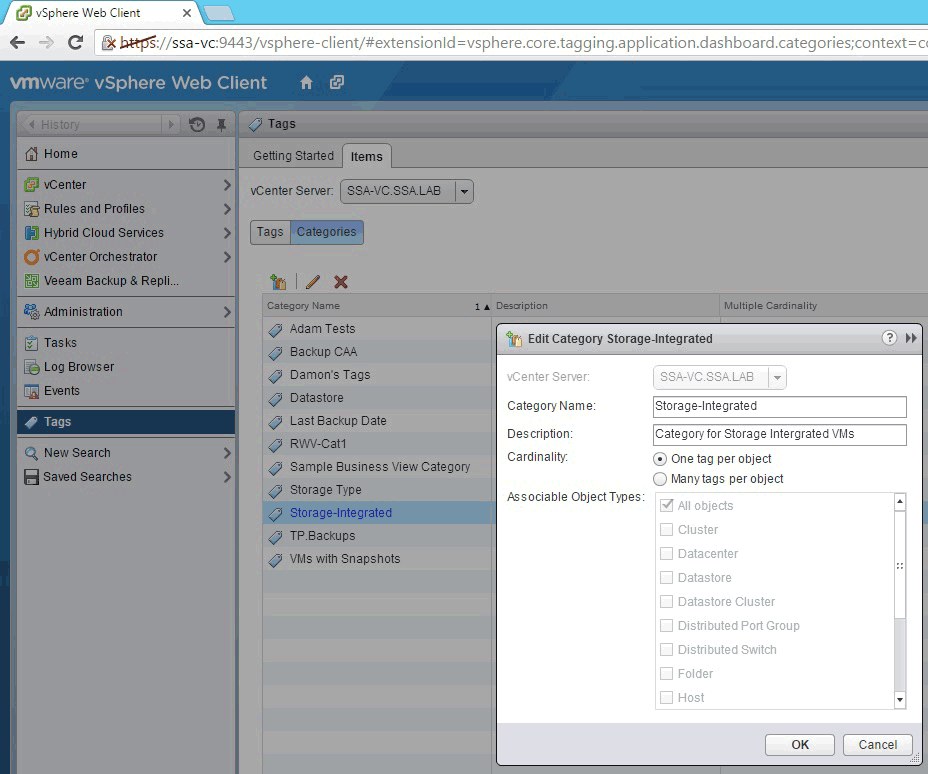The width and height of the screenshot is (928, 774).
Task: Click the vCenter icon in navigator
Action: (x=31, y=185)
